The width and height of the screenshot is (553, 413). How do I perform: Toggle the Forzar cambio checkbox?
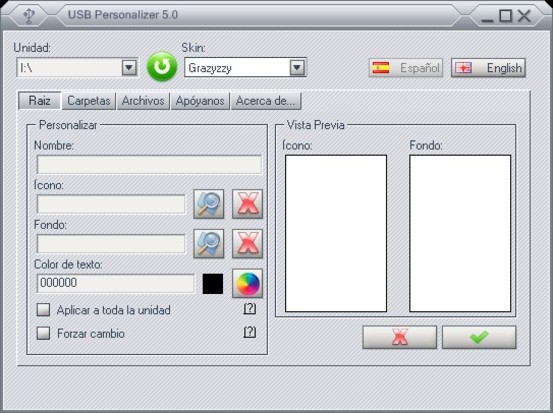pyautogui.click(x=43, y=333)
